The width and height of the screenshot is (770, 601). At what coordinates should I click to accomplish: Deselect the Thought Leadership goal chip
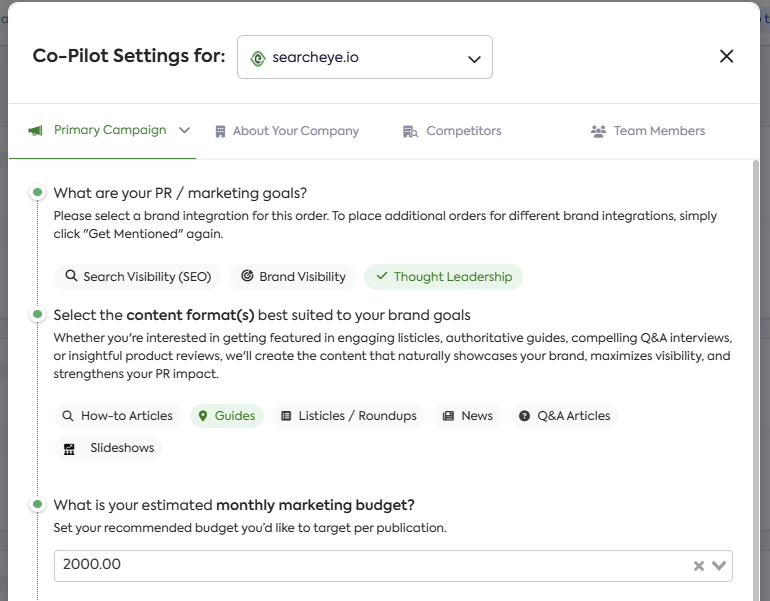[443, 277]
